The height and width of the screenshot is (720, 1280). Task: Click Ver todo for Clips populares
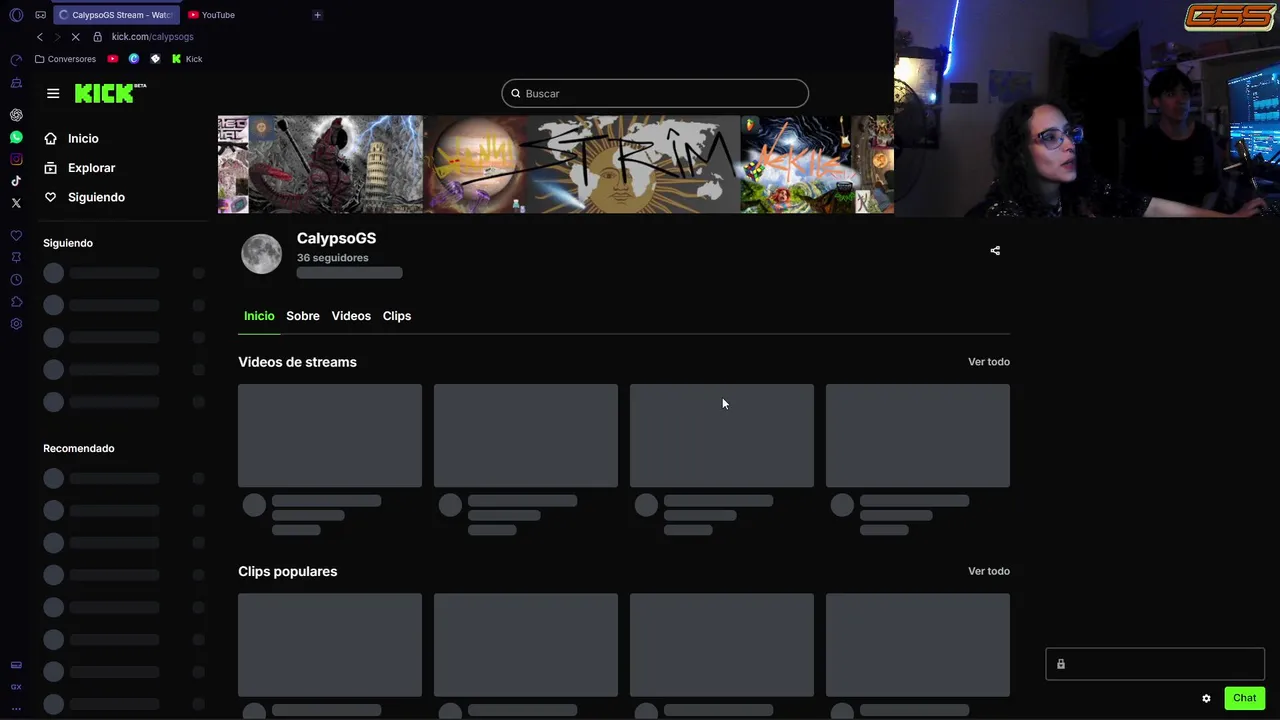tap(989, 571)
